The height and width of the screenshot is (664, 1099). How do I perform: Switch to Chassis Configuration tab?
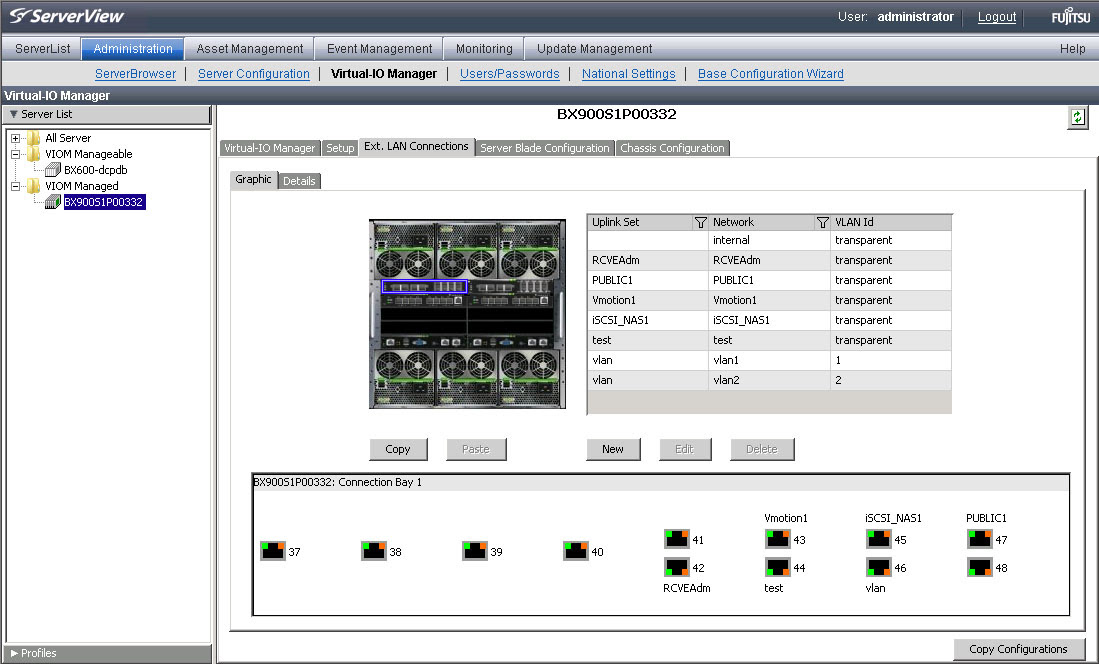[672, 148]
